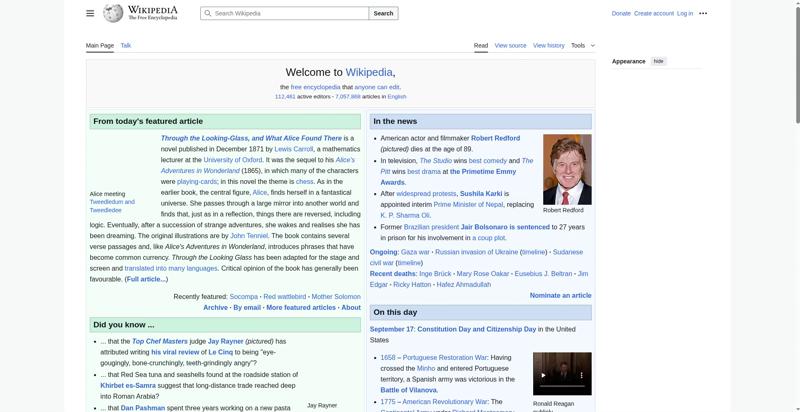Click the John Tenniel link
Image resolution: width=800 pixels, height=412 pixels.
[249, 236]
